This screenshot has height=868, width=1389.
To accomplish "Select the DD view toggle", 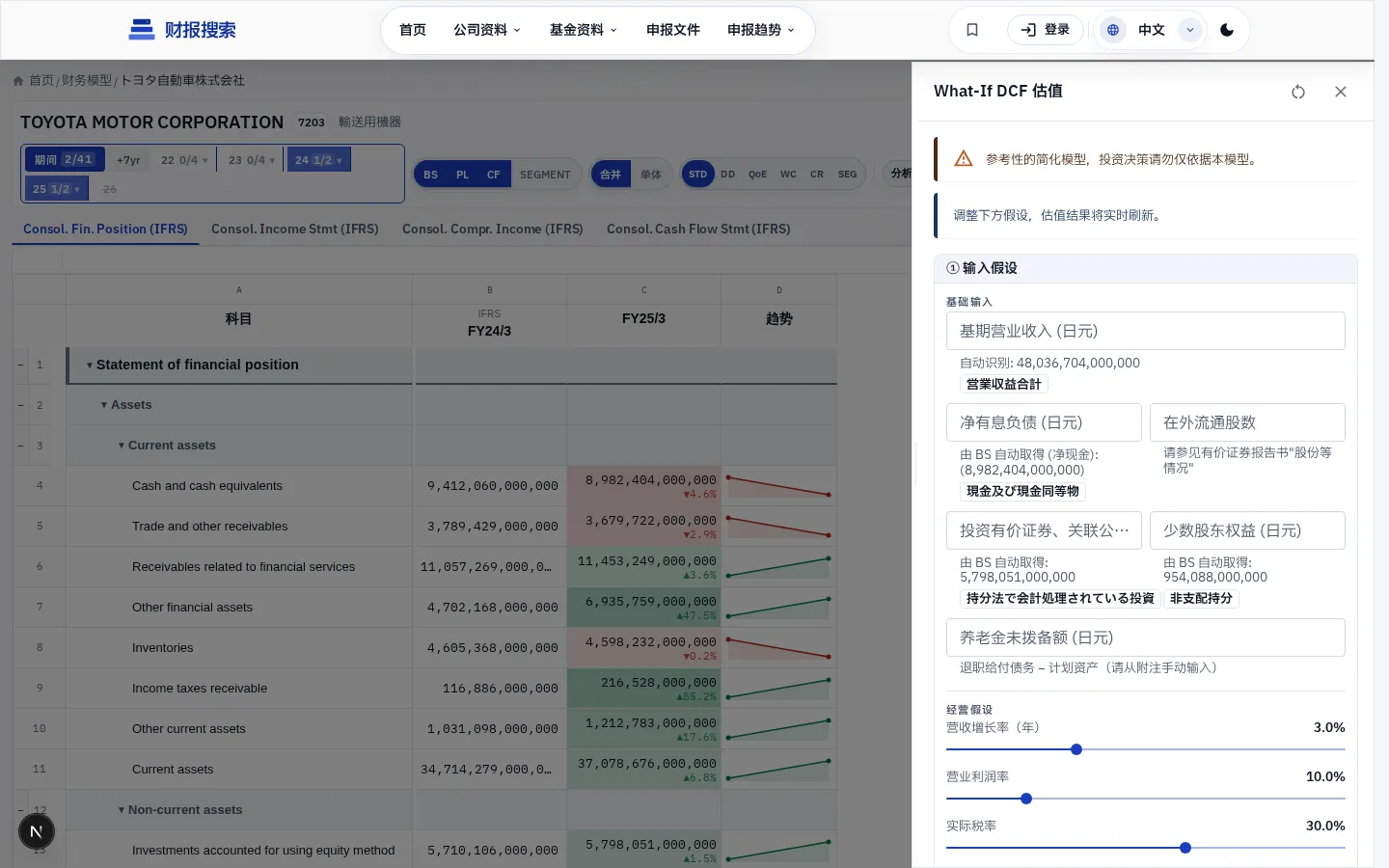I will point(728,175).
